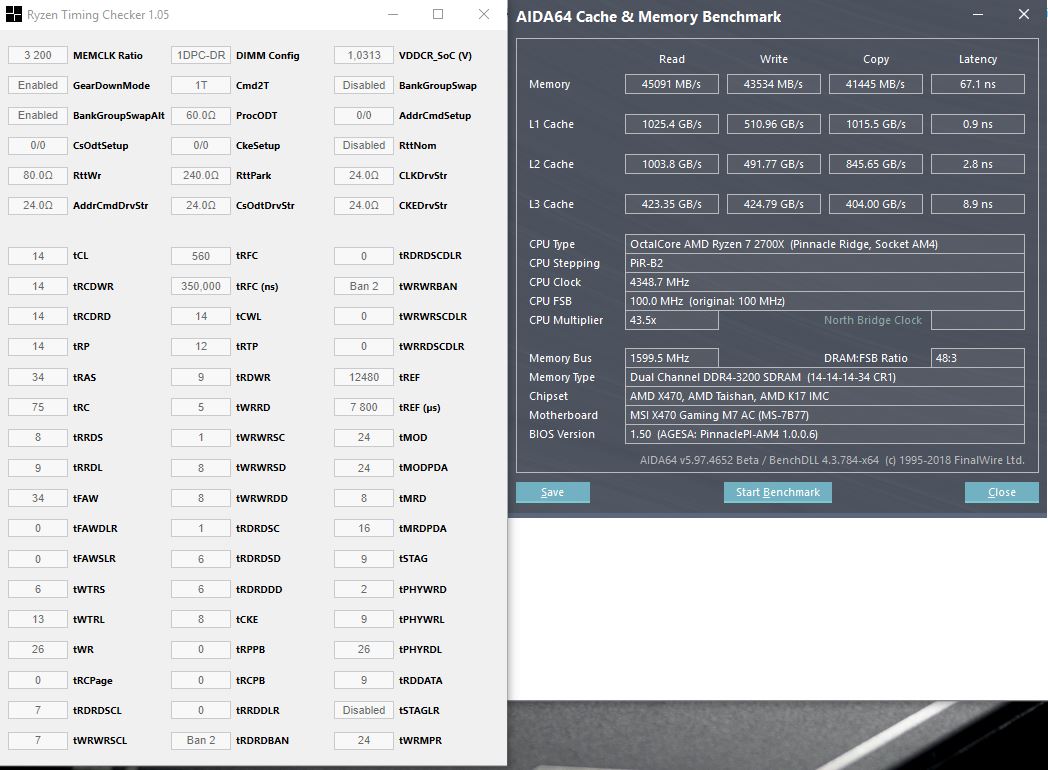Click the Memory Type DDR4-3200 field
The height and width of the screenshot is (770, 1048).
click(x=825, y=377)
